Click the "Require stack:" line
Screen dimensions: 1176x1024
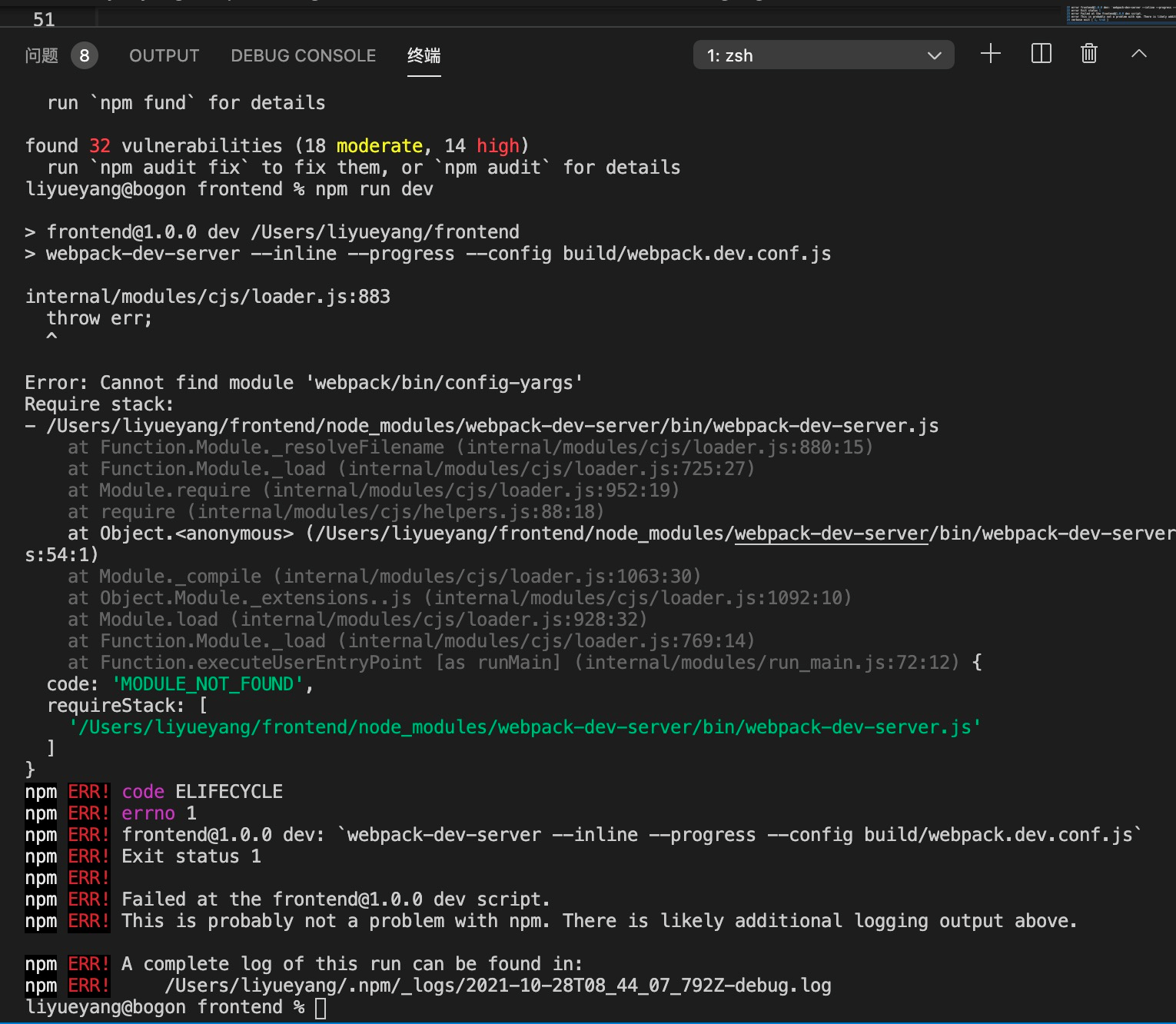99,404
